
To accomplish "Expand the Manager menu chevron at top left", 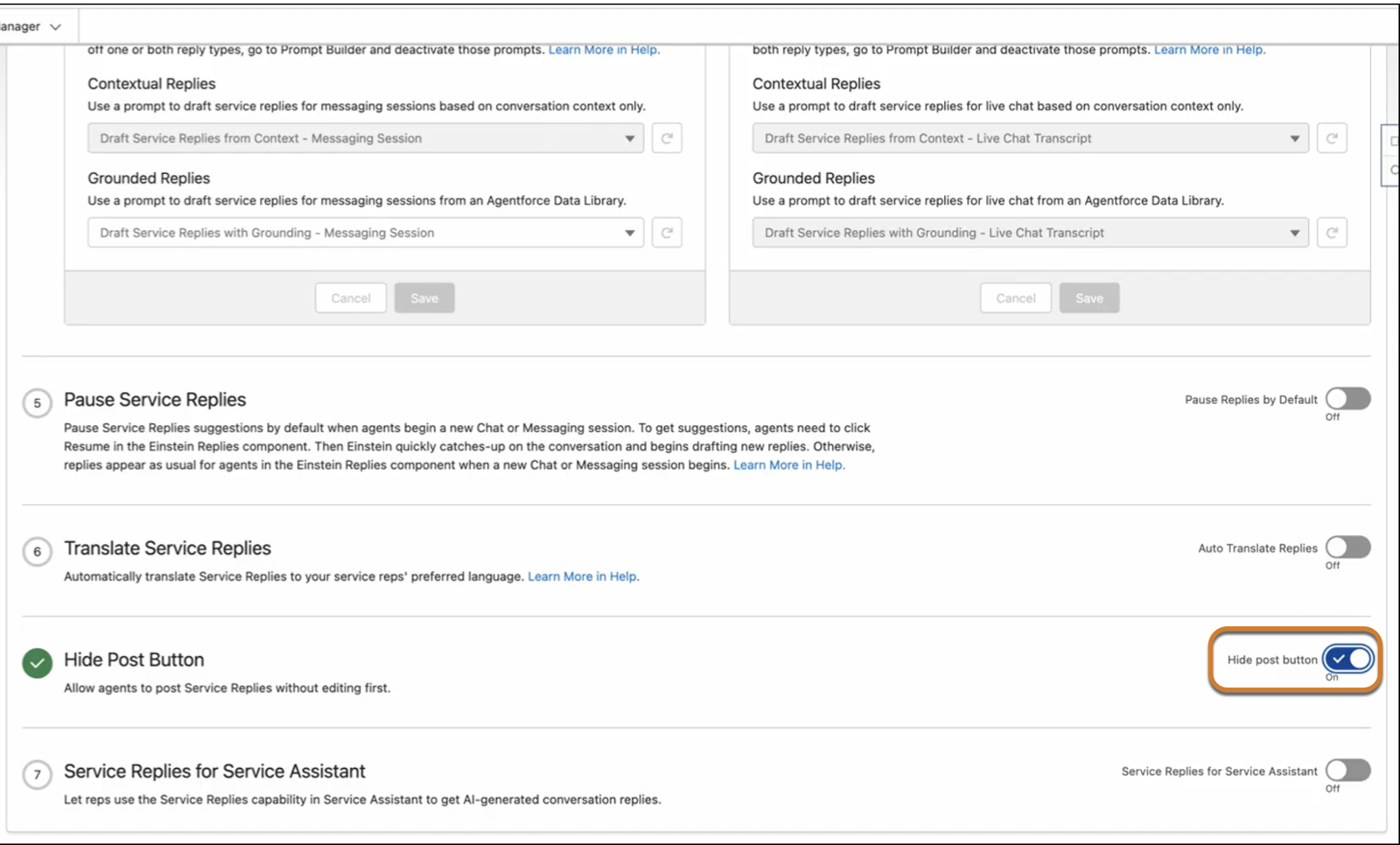I will pyautogui.click(x=55, y=27).
